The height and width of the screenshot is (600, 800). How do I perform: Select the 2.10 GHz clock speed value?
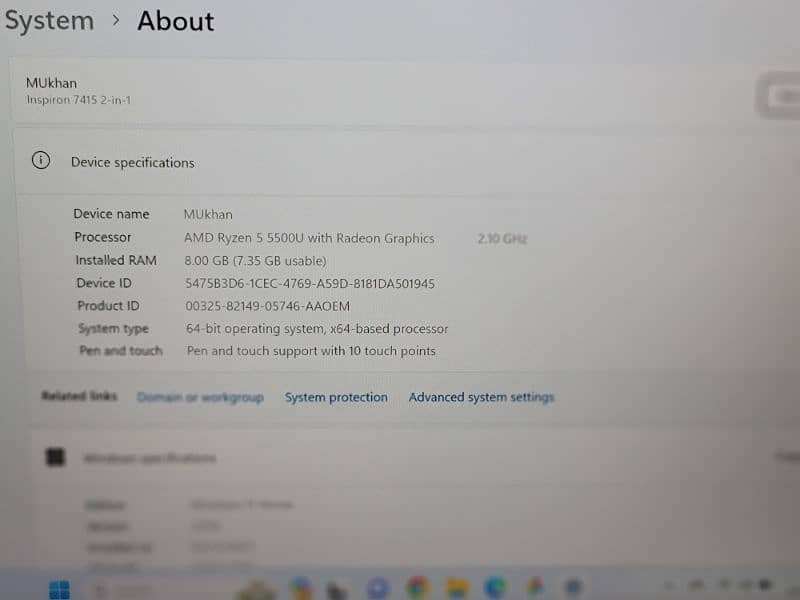tap(502, 239)
